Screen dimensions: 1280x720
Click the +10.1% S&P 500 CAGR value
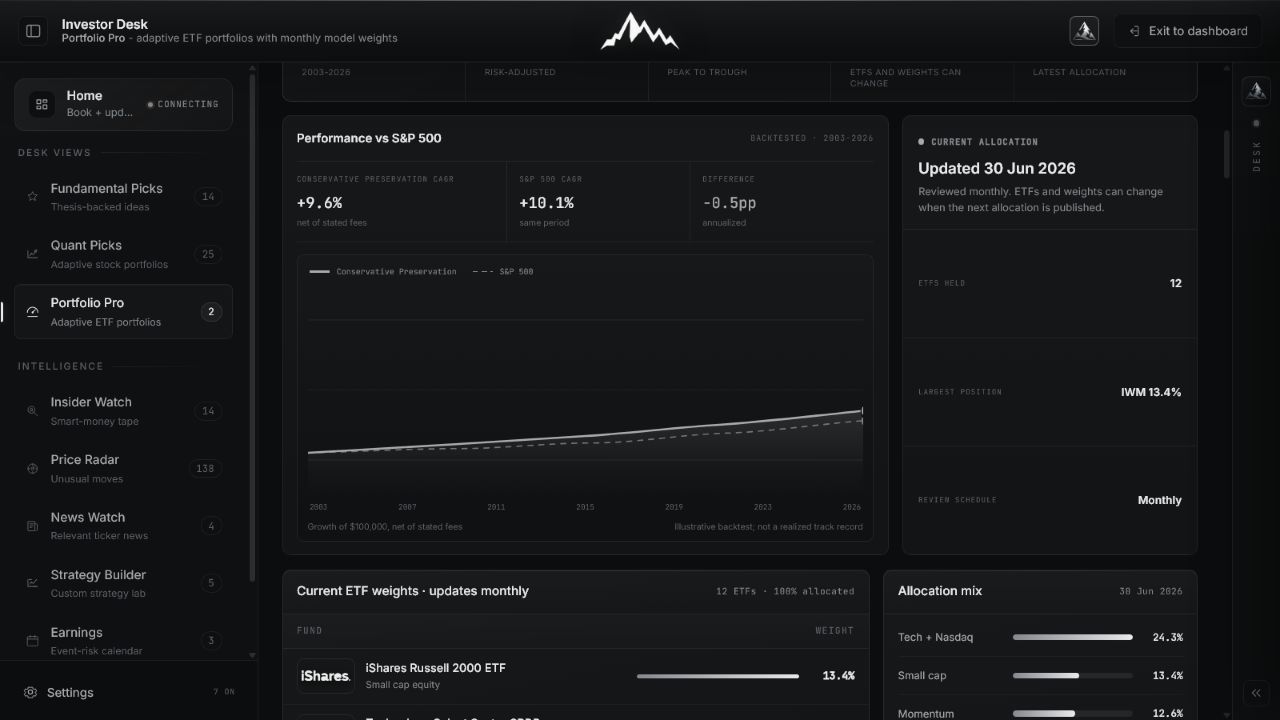tap(546, 202)
